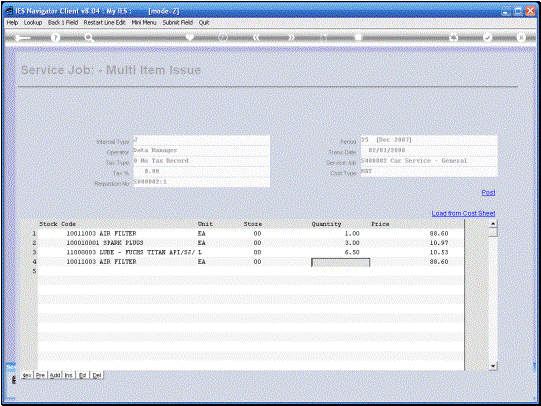
Task: Open the Lookup menu
Action: 33,22
